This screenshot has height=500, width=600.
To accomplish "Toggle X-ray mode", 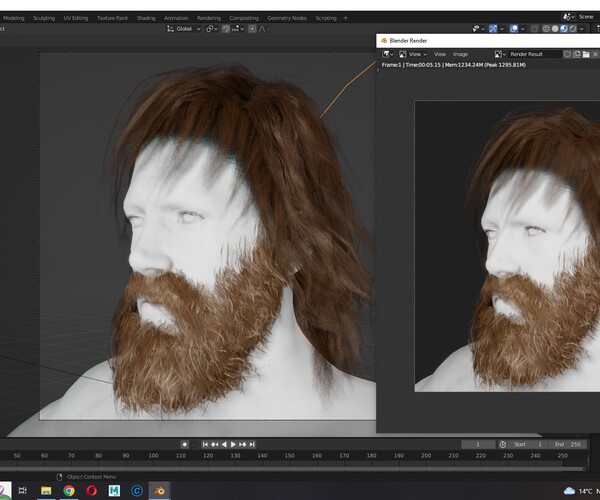I will tap(535, 29).
